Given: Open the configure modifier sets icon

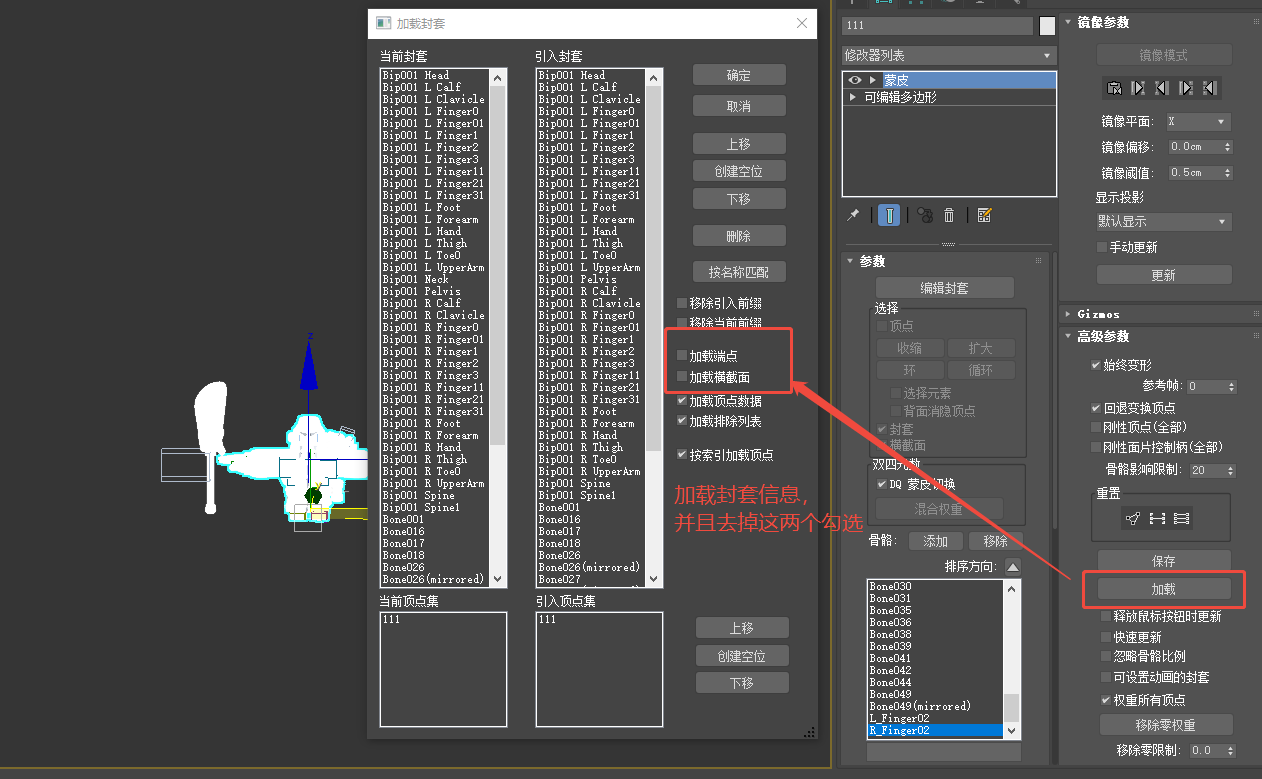Looking at the screenshot, I should (984, 215).
